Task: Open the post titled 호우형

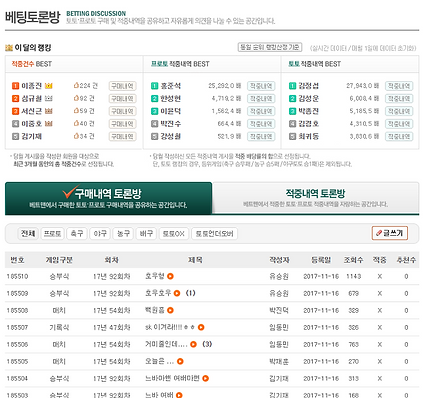Action: coord(155,276)
